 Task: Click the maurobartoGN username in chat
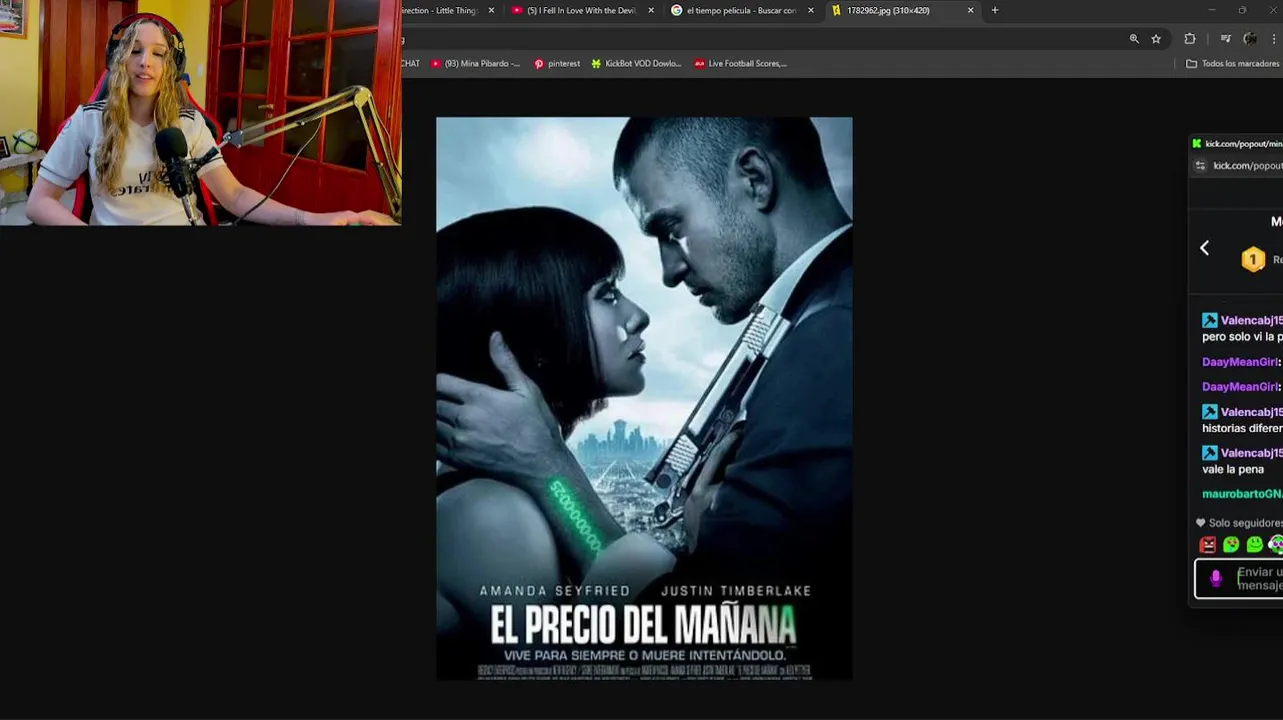pos(1242,494)
